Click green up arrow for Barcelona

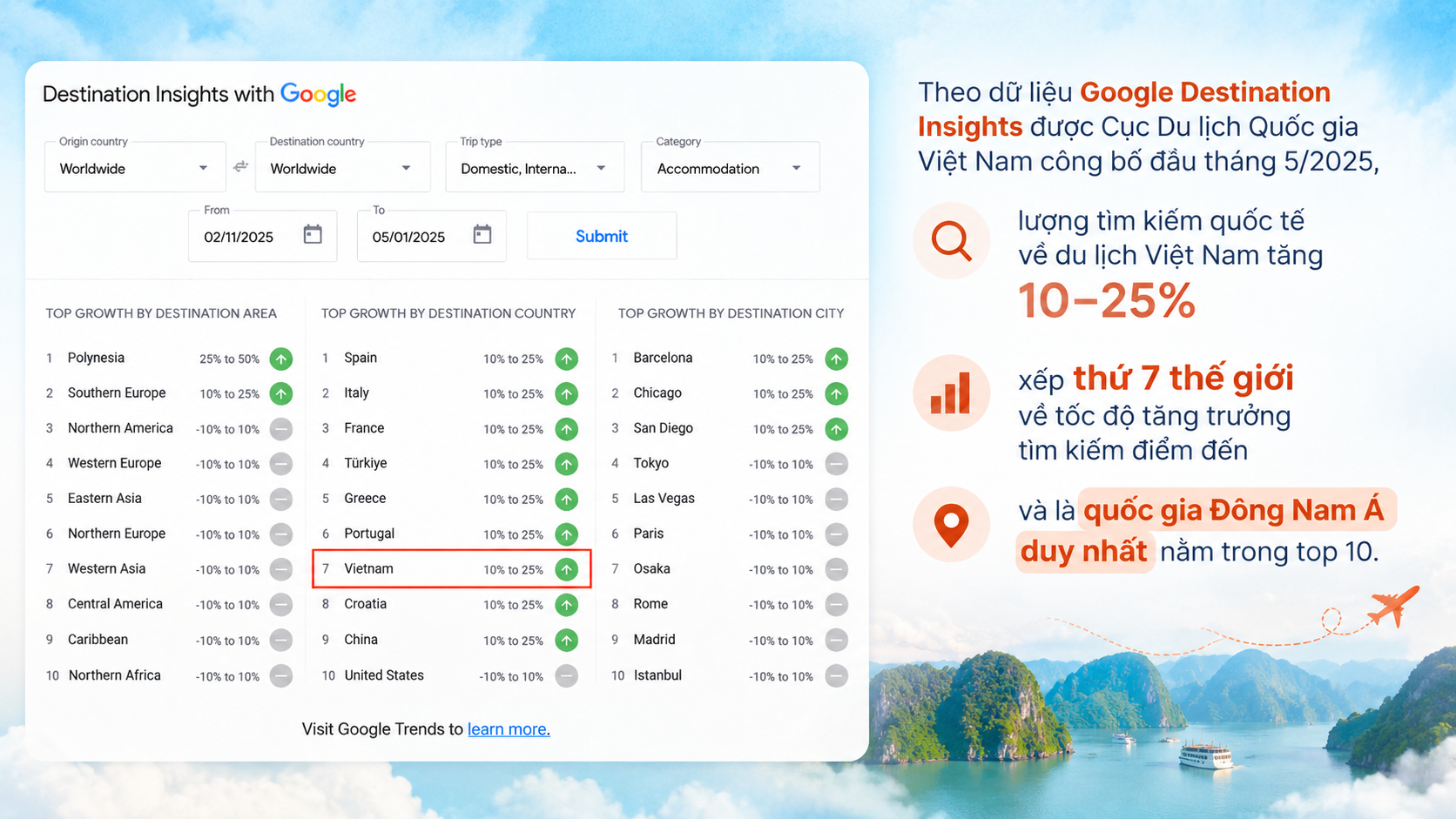click(836, 359)
